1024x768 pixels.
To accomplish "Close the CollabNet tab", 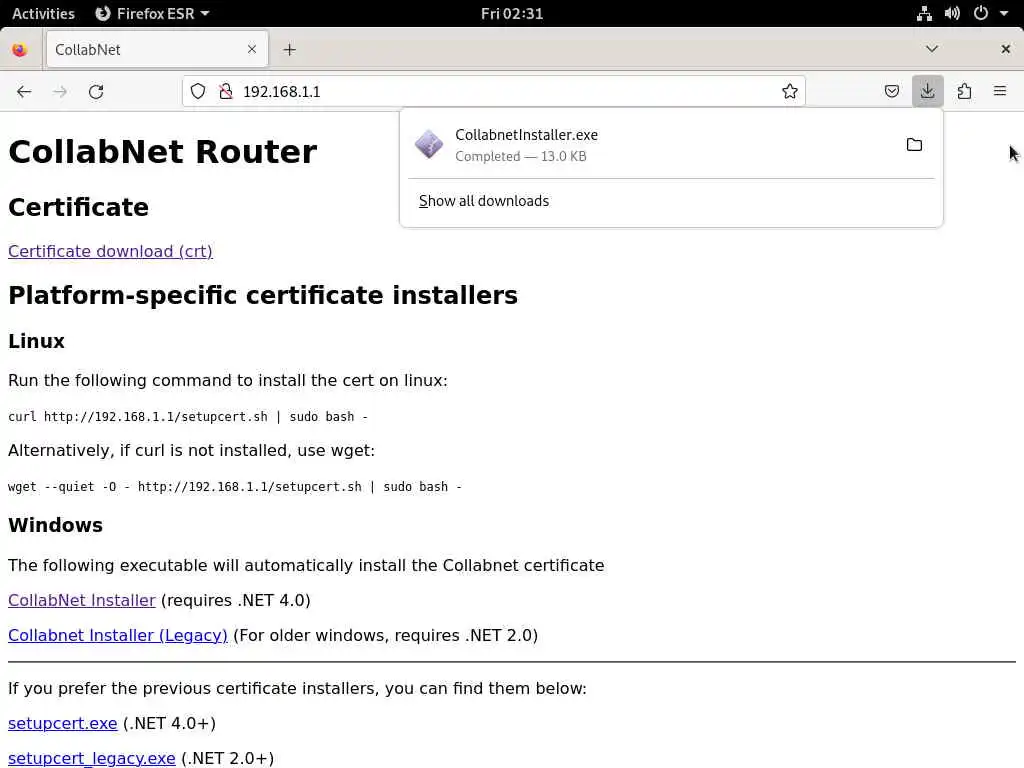I will tap(252, 49).
